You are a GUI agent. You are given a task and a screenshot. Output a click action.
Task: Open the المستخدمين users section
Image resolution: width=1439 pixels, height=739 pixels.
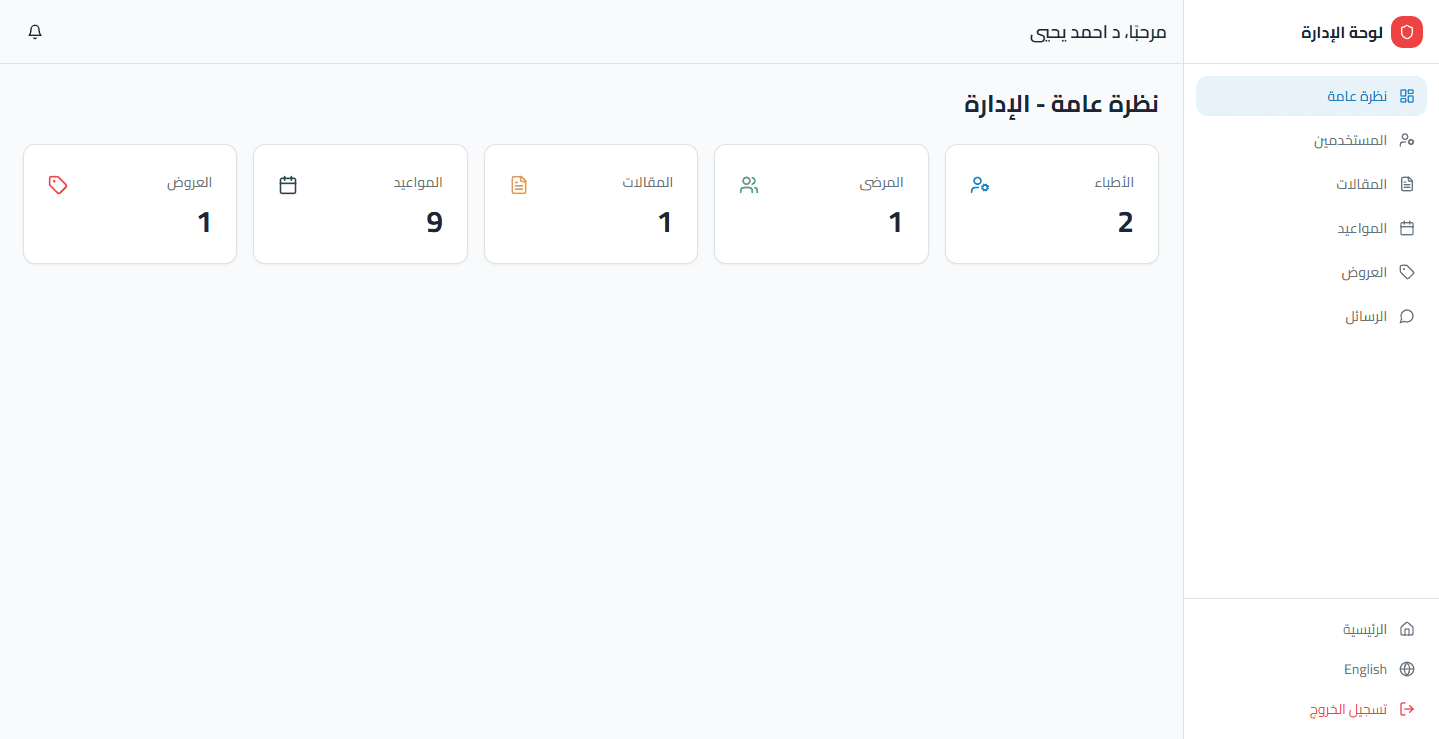pyautogui.click(x=1311, y=140)
